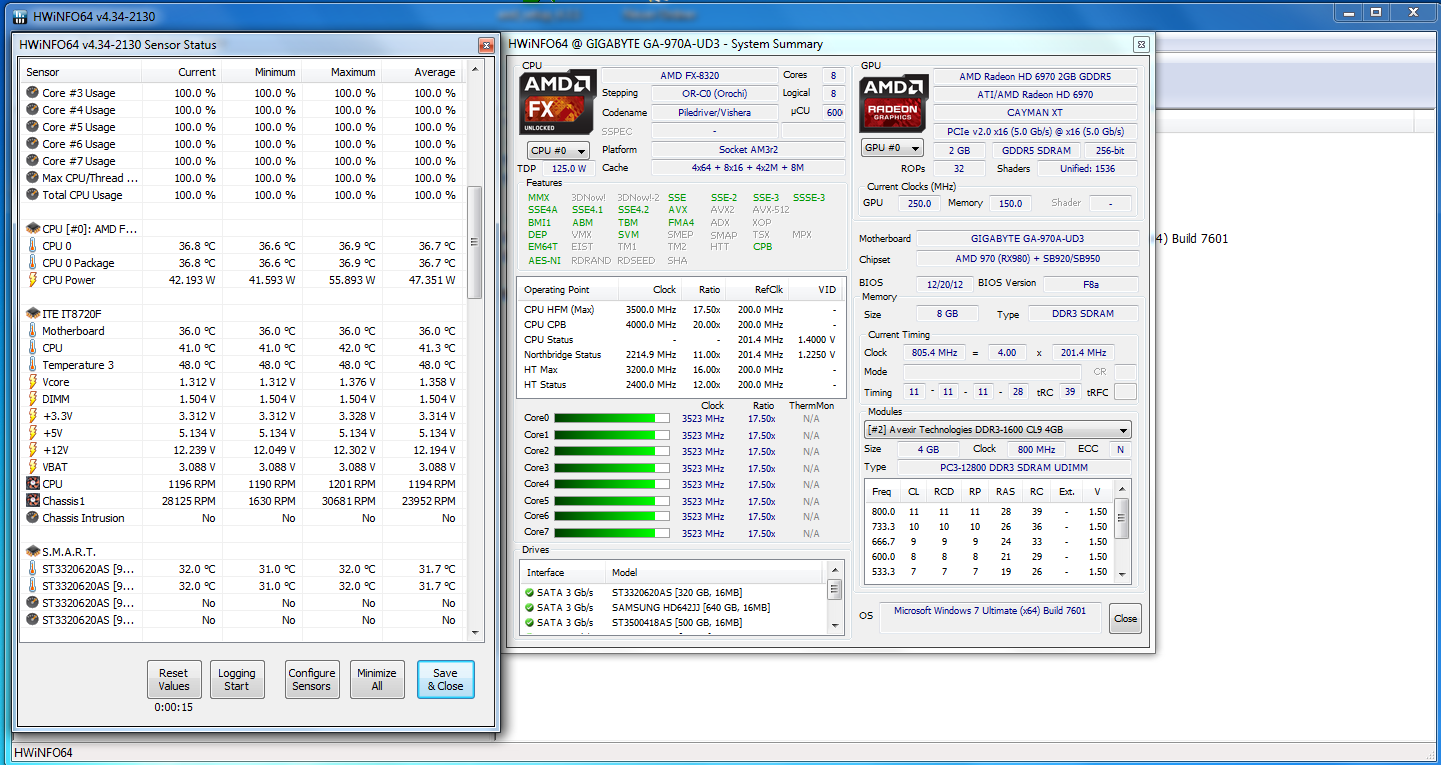Click the lightning icon beside Vcore
1441x765 pixels.
tap(32, 382)
